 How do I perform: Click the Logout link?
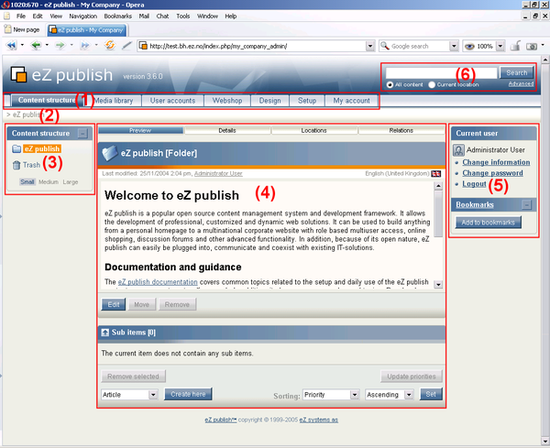click(x=474, y=184)
